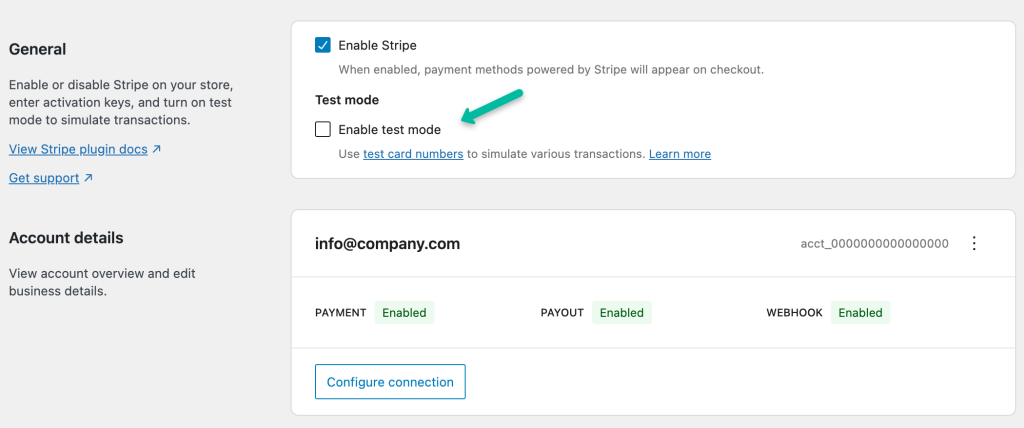Screen dimensions: 1024x428
Task: Follow the test card numbers link
Action: [413, 154]
